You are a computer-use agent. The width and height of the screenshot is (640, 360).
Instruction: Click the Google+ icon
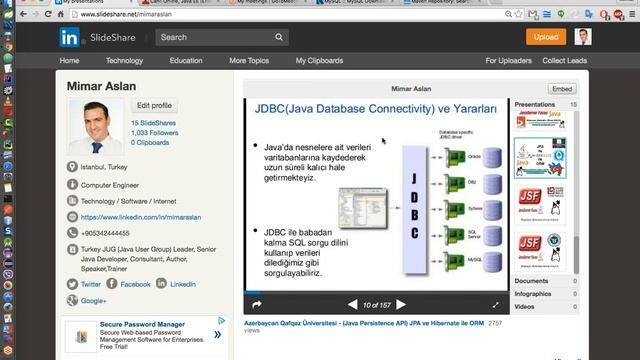pyautogui.click(x=72, y=300)
